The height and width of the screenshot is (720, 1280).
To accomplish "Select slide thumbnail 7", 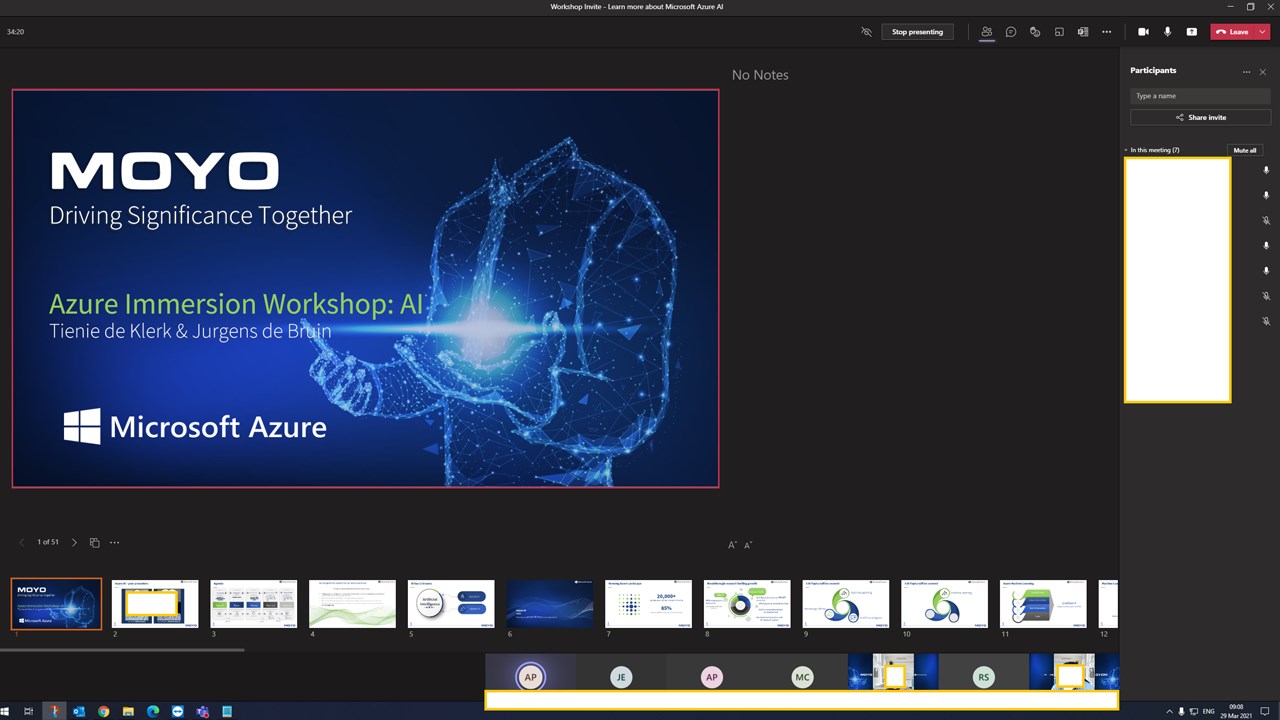I will pyautogui.click(x=648, y=604).
